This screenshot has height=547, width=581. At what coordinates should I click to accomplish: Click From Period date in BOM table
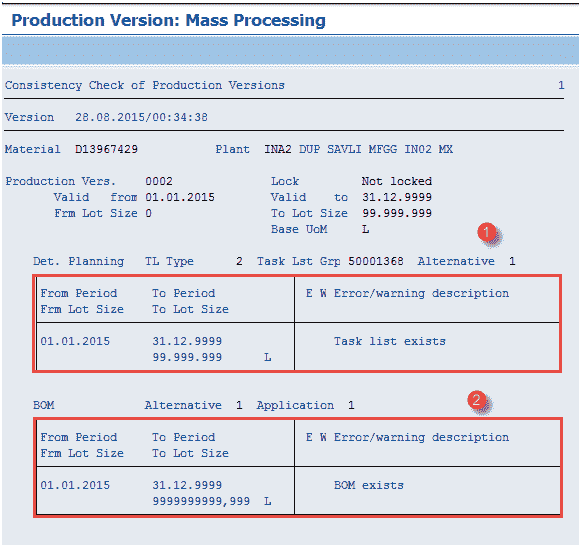point(75,485)
